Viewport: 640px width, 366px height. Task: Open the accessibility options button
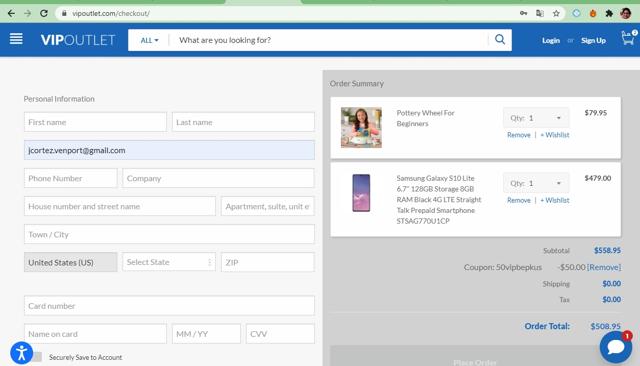21,353
